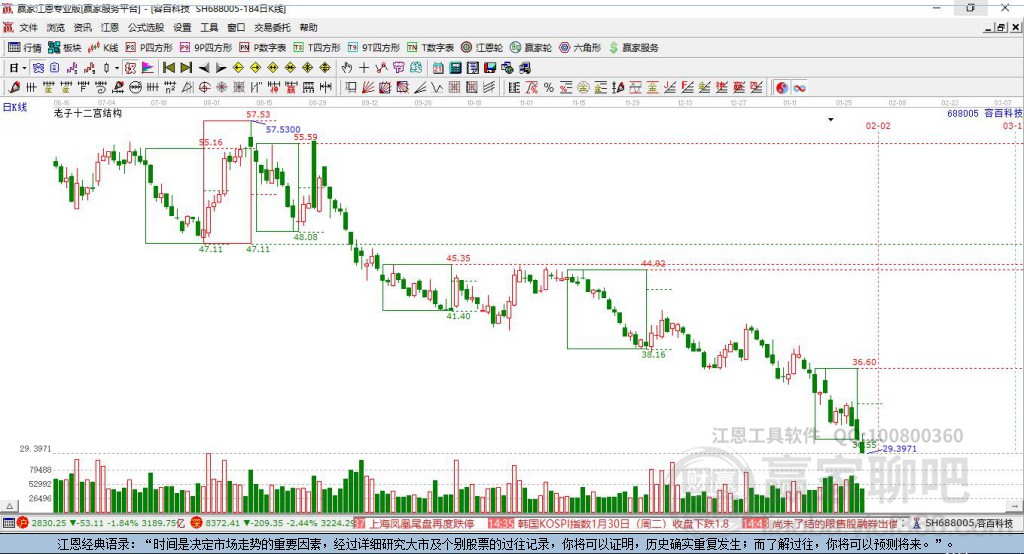Open the 交易委托 menu
This screenshot has height=554, width=1024.
(272, 27)
